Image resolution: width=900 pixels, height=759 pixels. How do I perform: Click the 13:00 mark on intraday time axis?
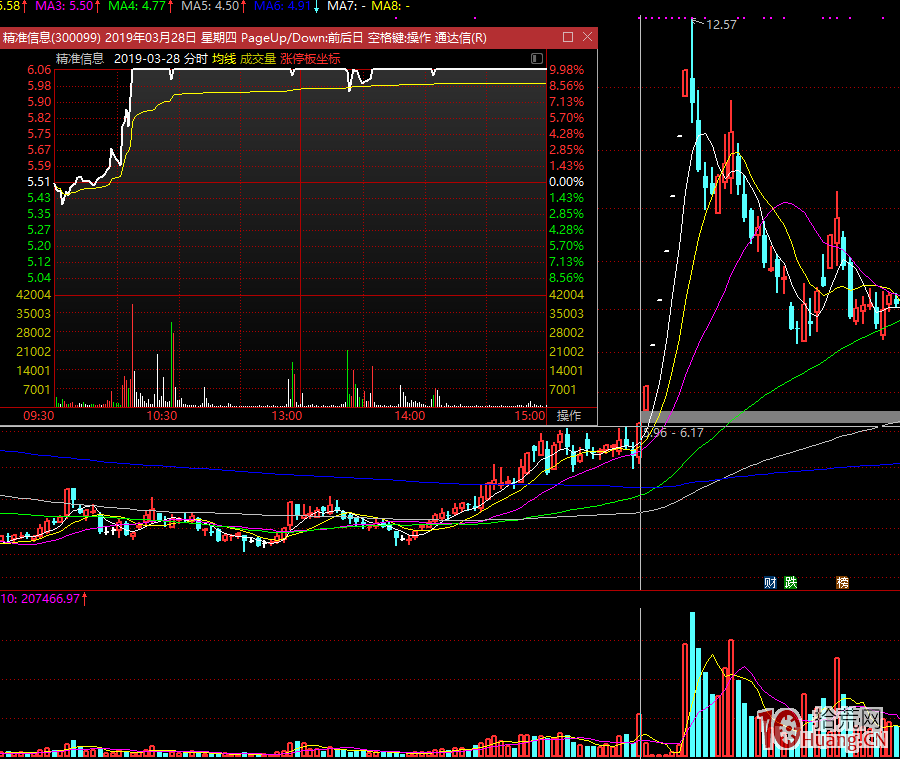[287, 415]
